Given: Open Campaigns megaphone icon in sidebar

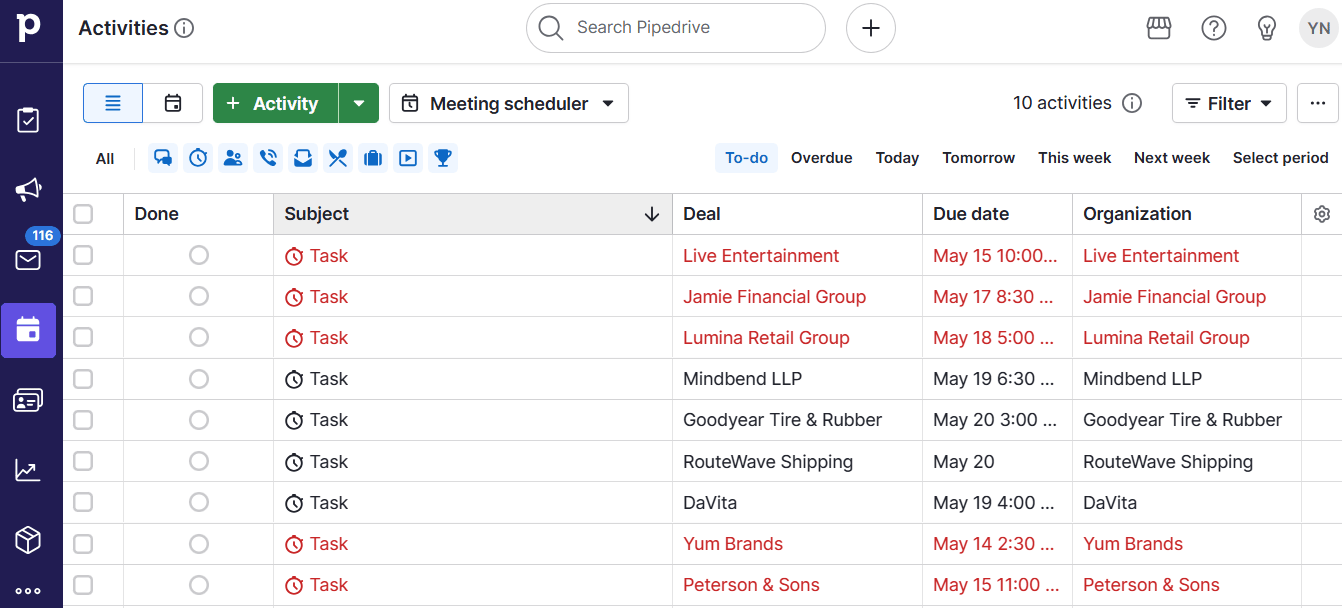Looking at the screenshot, I should [x=28, y=189].
